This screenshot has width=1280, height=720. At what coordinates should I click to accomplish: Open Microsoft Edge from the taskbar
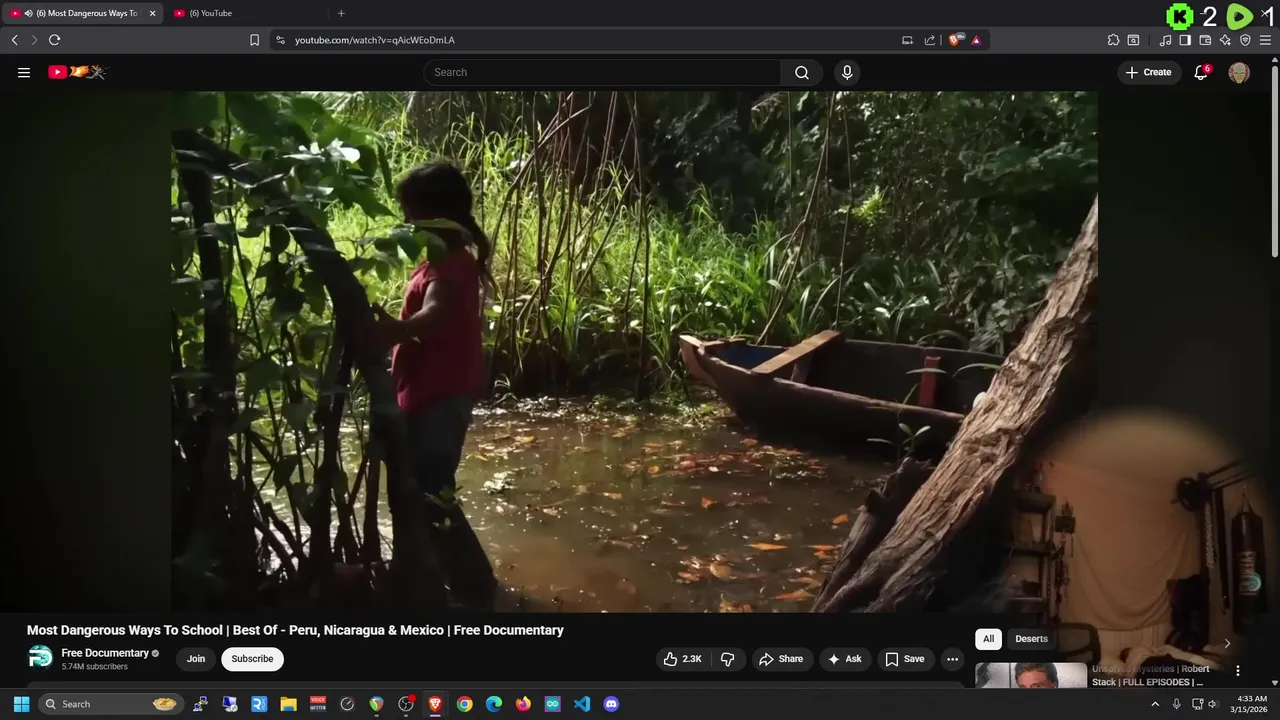click(x=494, y=704)
